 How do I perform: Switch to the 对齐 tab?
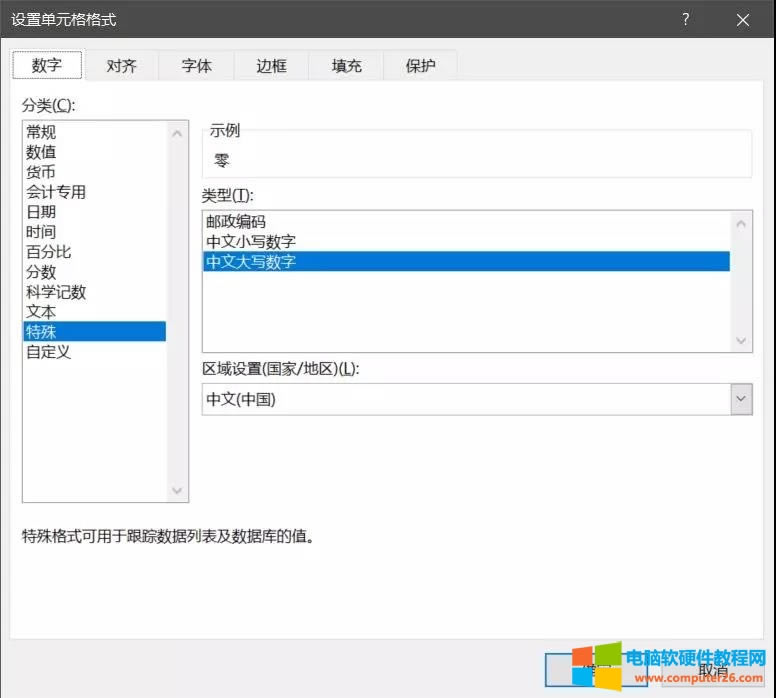click(121, 66)
